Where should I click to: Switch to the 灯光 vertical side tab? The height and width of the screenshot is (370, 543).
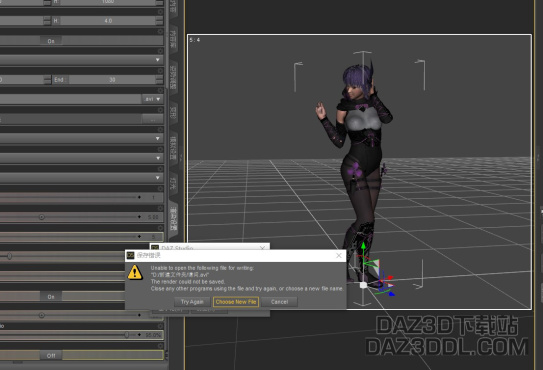point(173,183)
